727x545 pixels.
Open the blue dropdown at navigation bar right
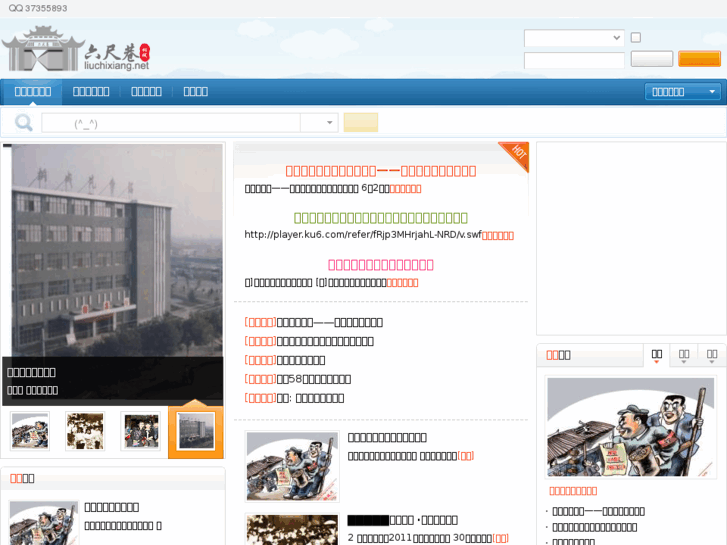[682, 91]
